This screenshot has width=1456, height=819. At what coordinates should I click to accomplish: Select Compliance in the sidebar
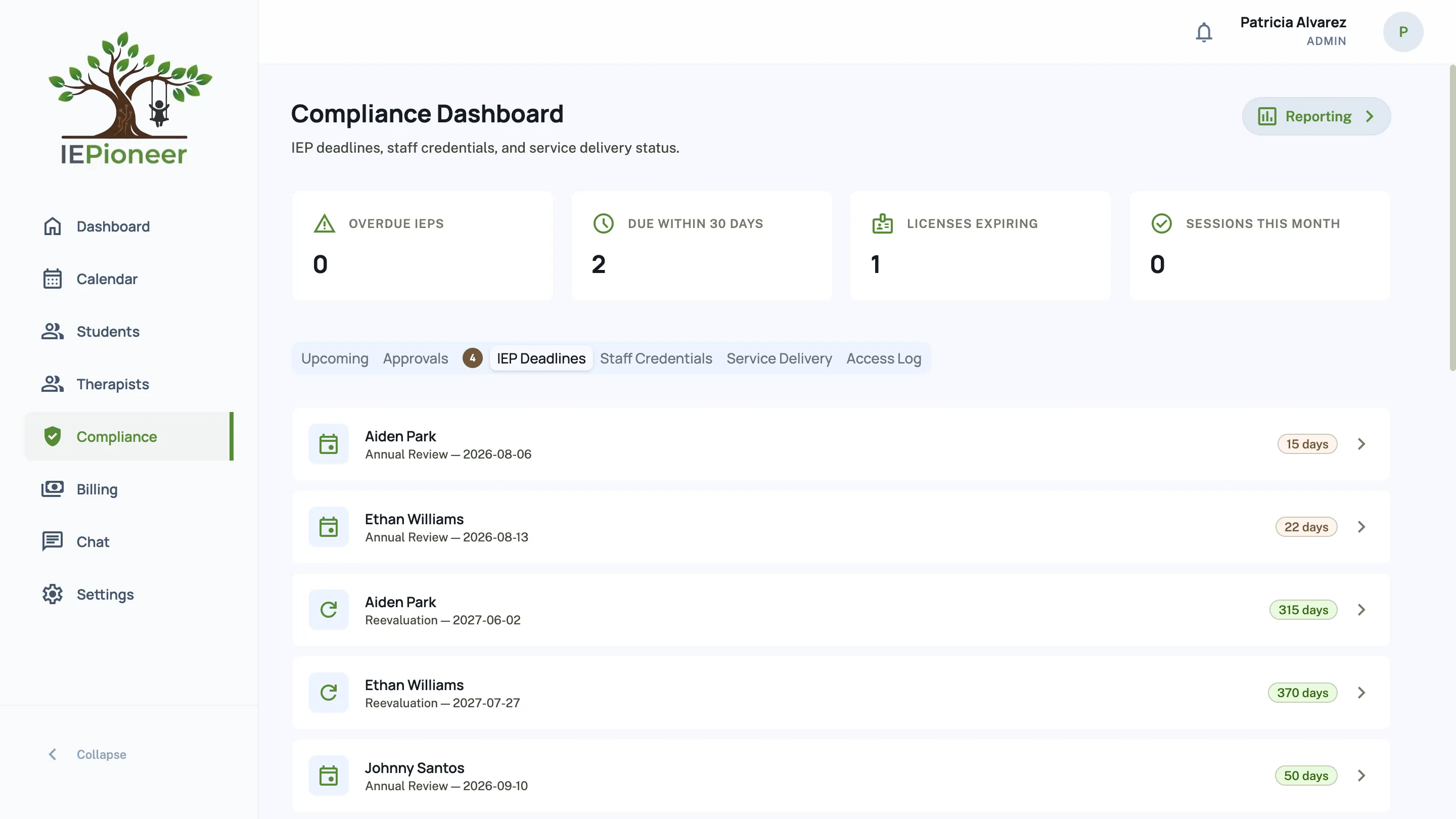click(x=129, y=436)
